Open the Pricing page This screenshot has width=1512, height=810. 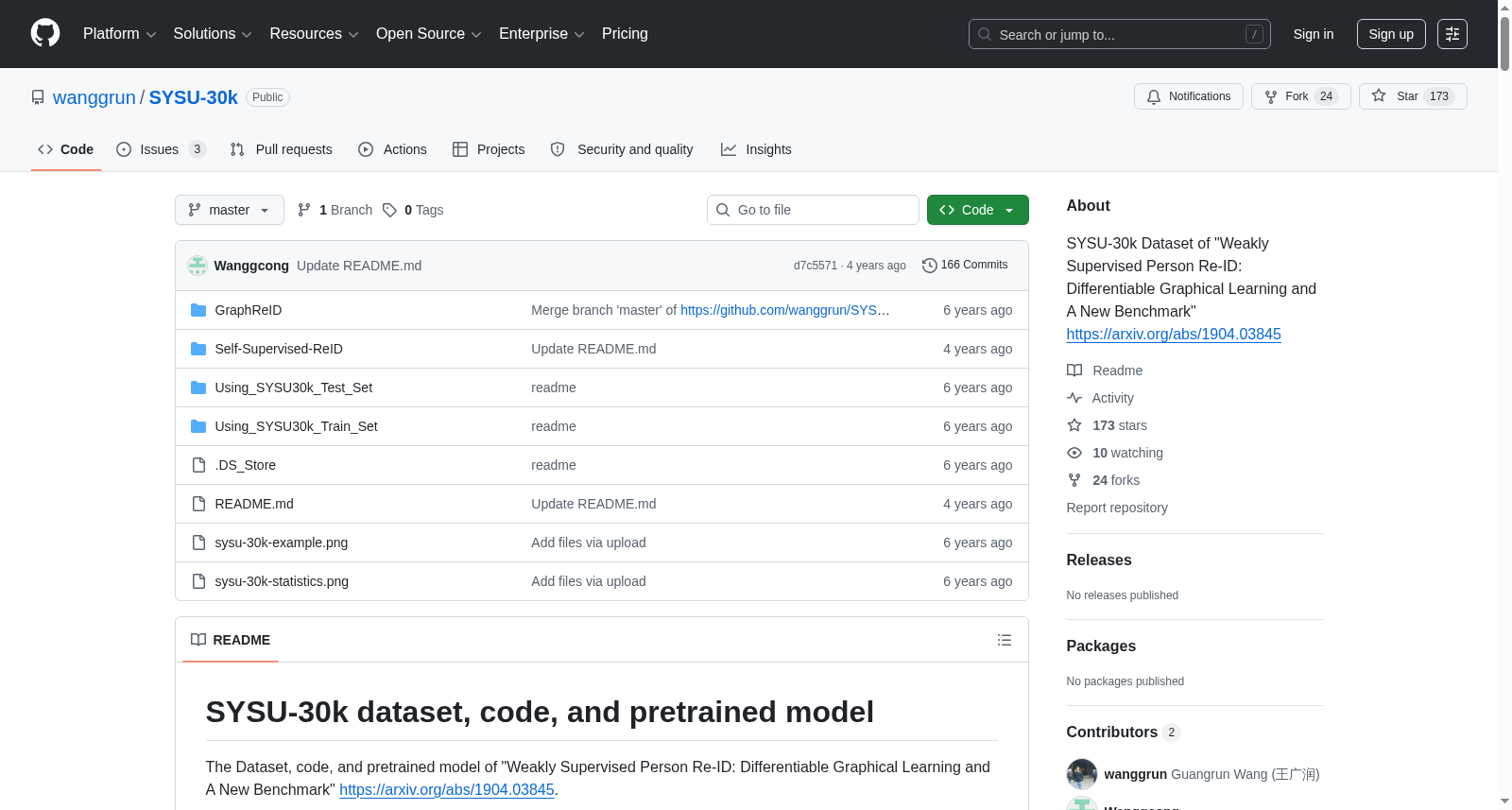(x=625, y=34)
